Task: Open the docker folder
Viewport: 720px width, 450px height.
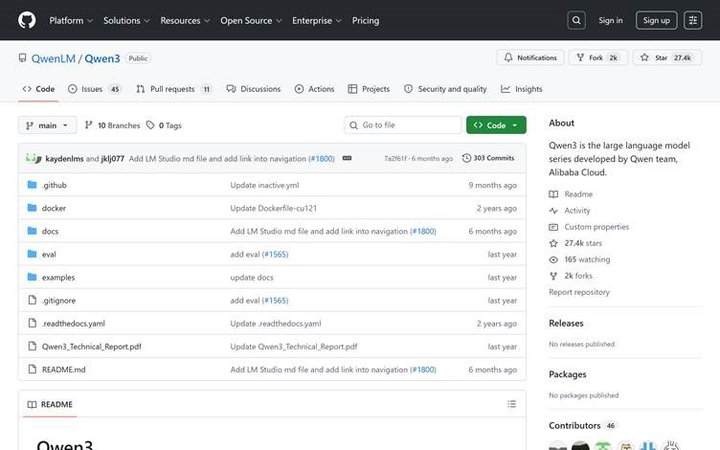Action: pos(54,208)
